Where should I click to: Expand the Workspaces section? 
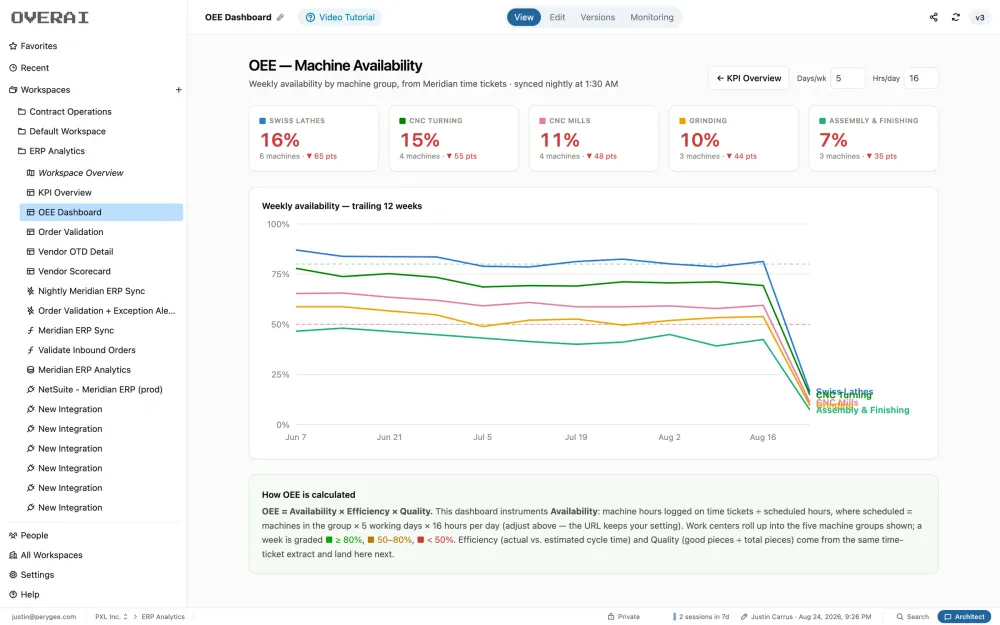pos(45,90)
